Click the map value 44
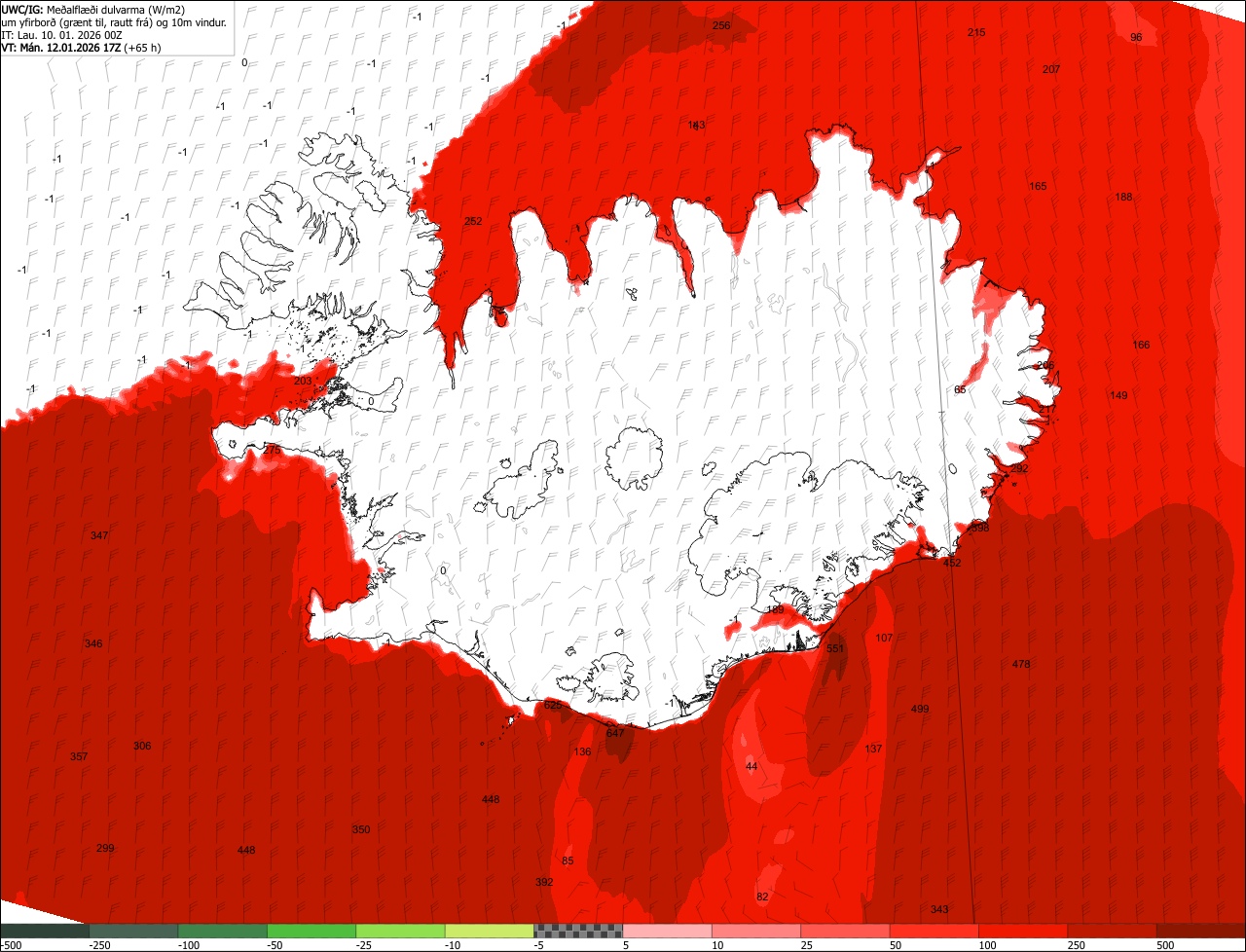The width and height of the screenshot is (1246, 952). [x=751, y=767]
